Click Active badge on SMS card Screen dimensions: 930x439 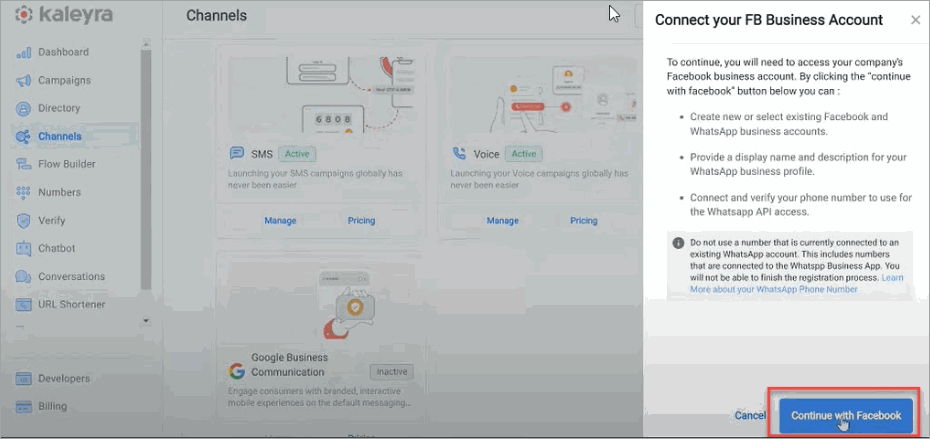297,154
